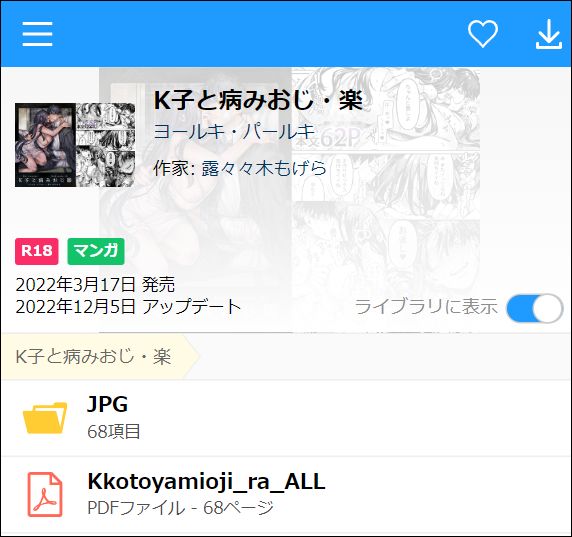Open the hamburger menu
572x537 pixels.
coord(37,34)
